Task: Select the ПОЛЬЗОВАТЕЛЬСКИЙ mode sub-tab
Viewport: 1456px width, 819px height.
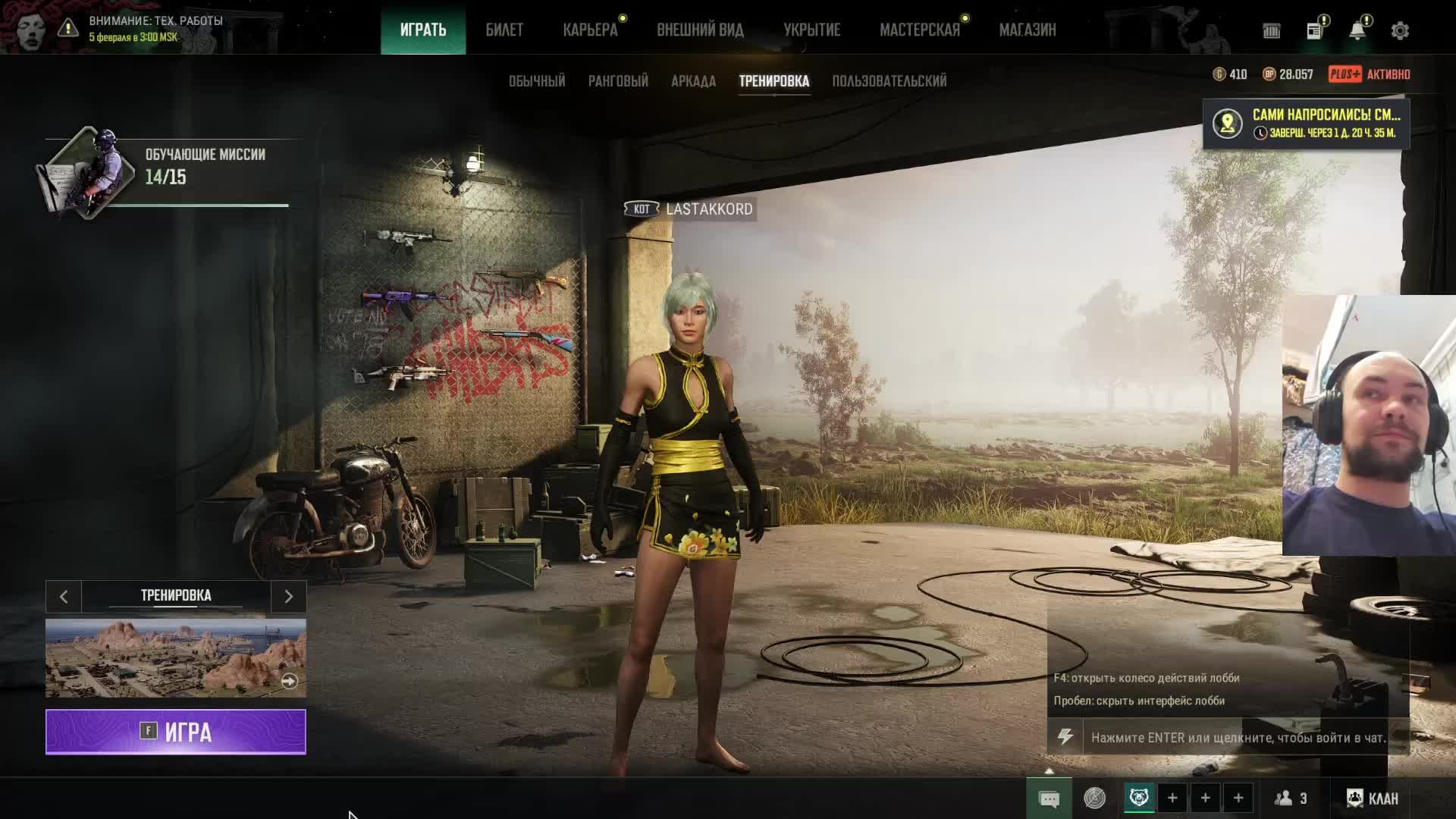Action: coord(889,81)
